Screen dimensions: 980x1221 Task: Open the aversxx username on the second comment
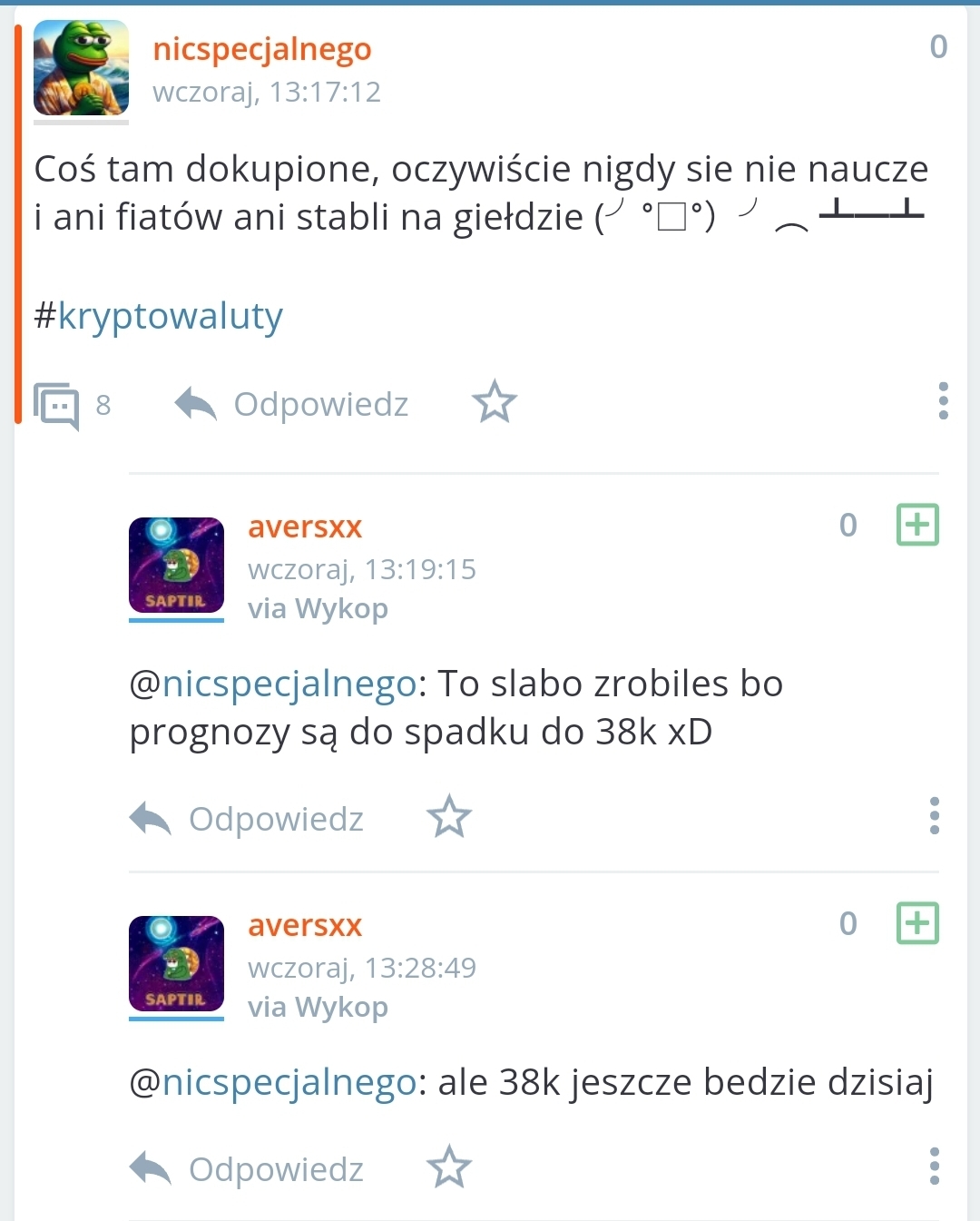(305, 925)
